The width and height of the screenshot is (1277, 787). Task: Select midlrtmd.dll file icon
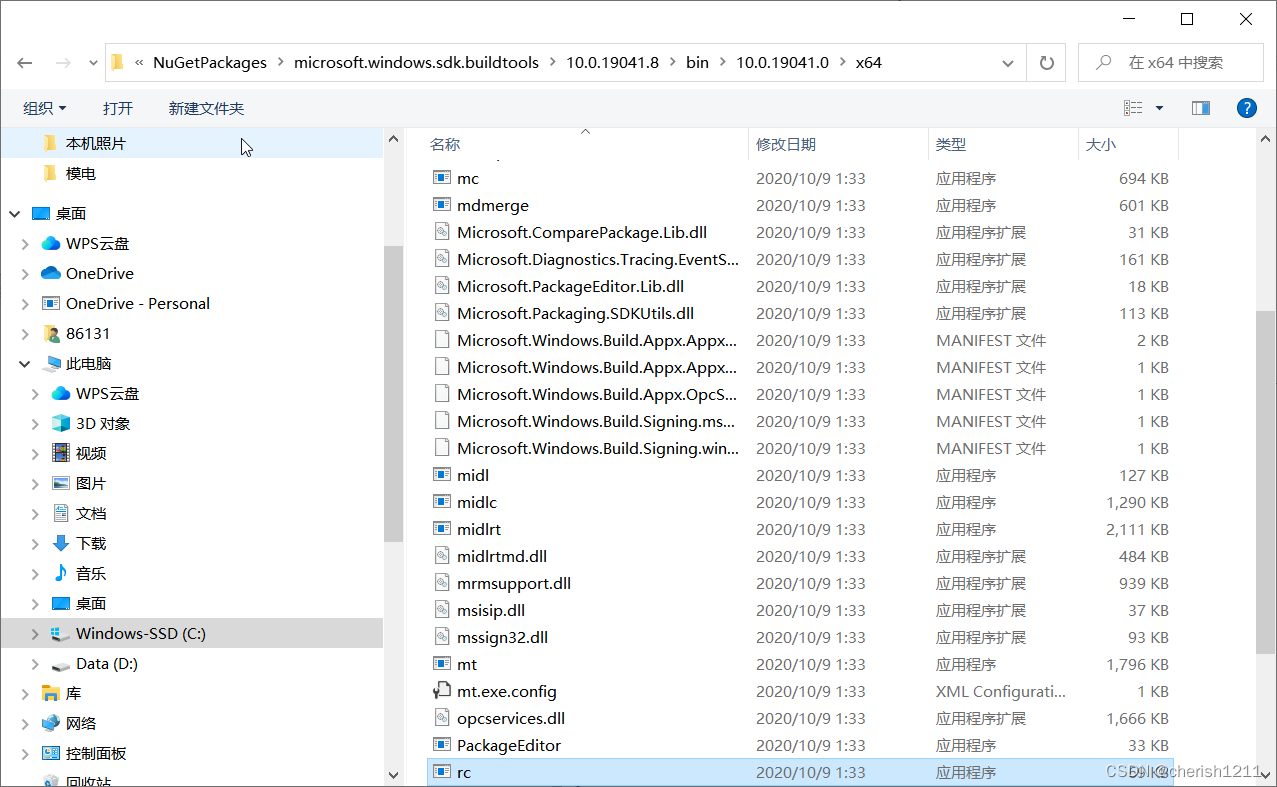pos(442,555)
